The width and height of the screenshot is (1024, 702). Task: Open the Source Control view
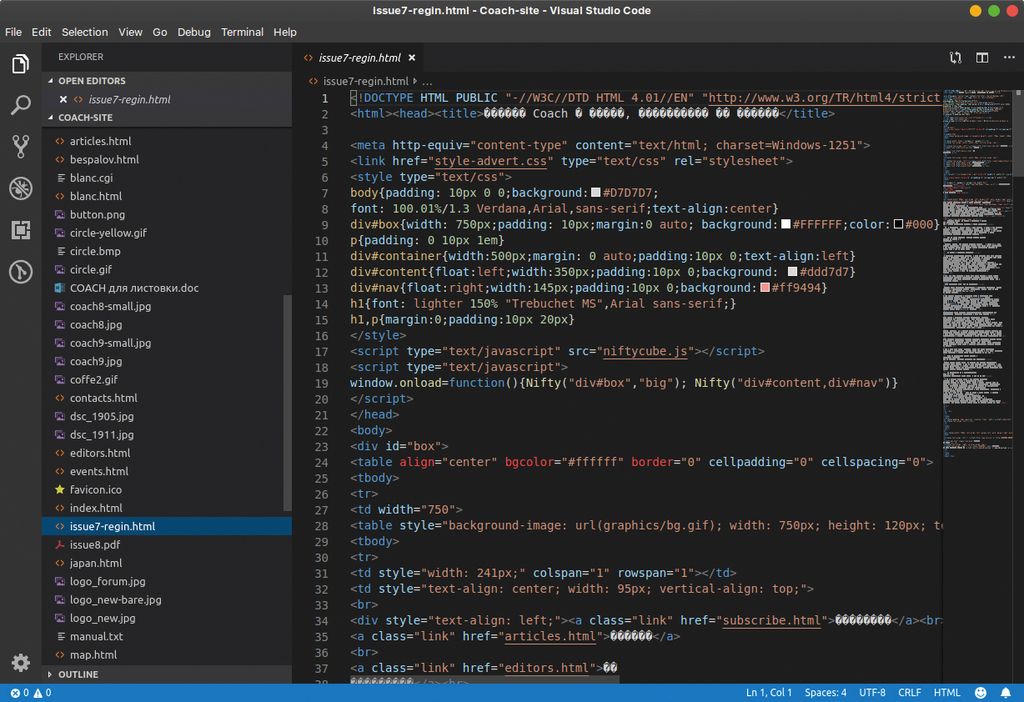(21, 146)
